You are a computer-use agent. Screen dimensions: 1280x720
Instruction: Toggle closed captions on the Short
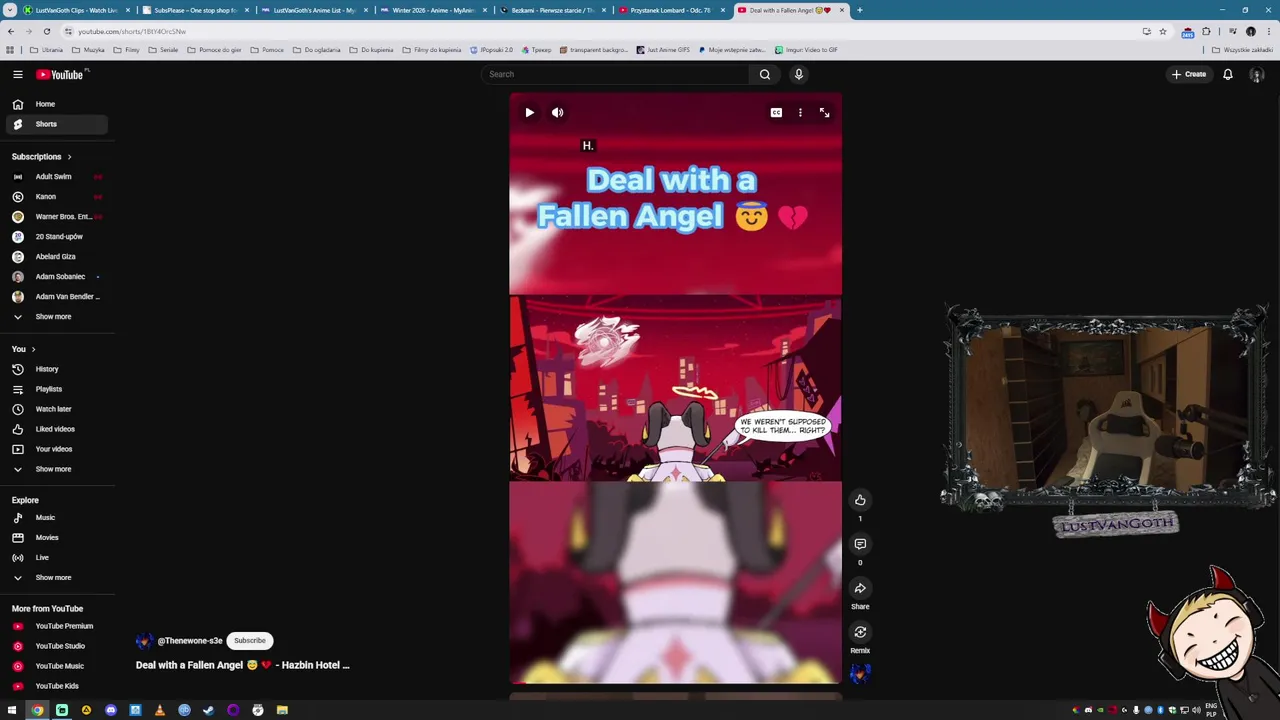(776, 113)
